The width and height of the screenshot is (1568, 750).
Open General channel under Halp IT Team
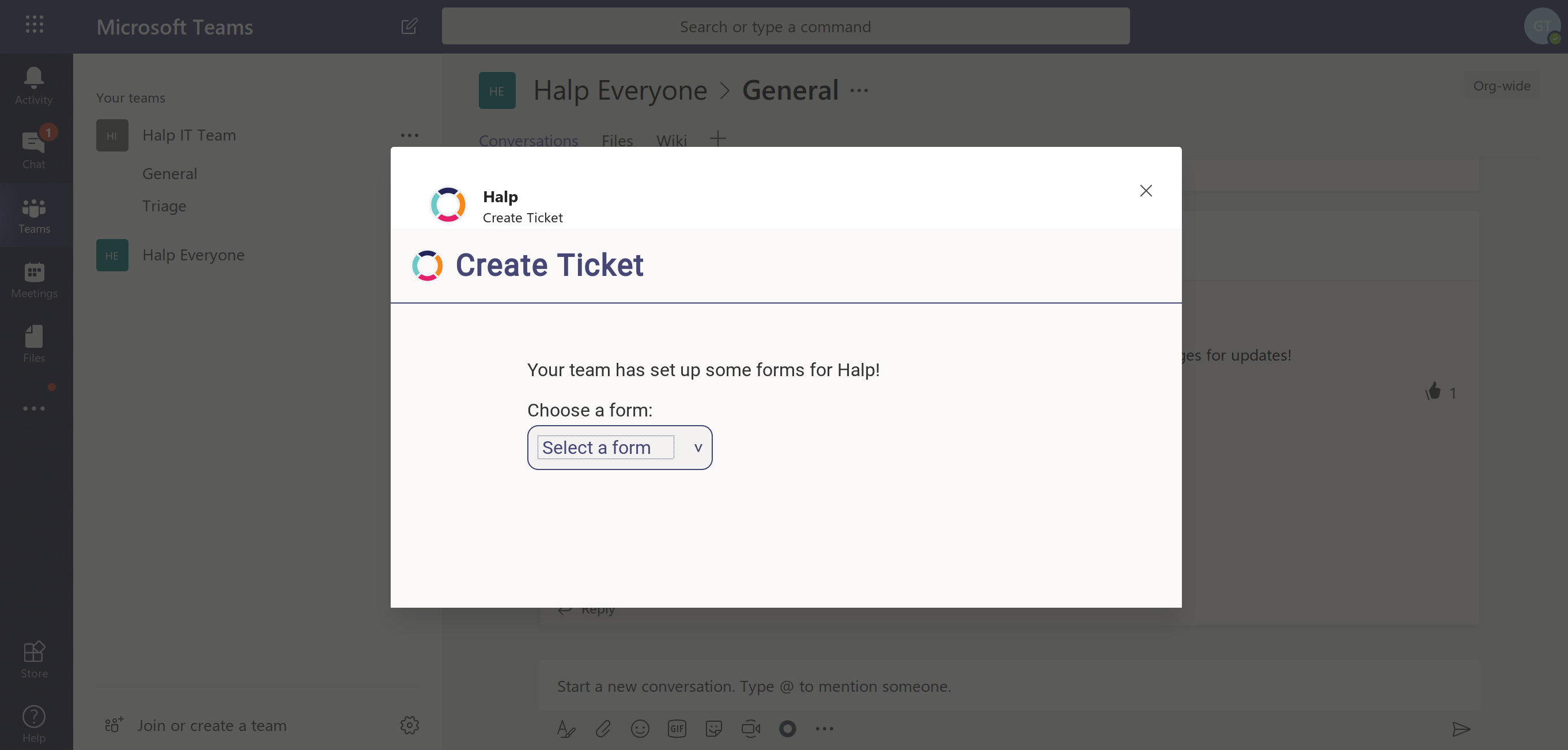[x=169, y=173]
